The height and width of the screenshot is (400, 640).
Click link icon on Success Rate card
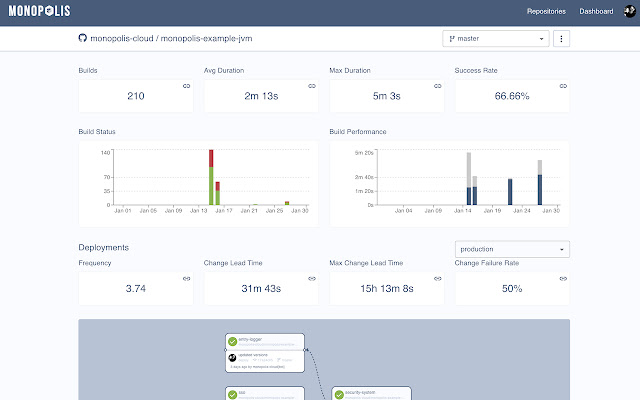click(x=563, y=87)
